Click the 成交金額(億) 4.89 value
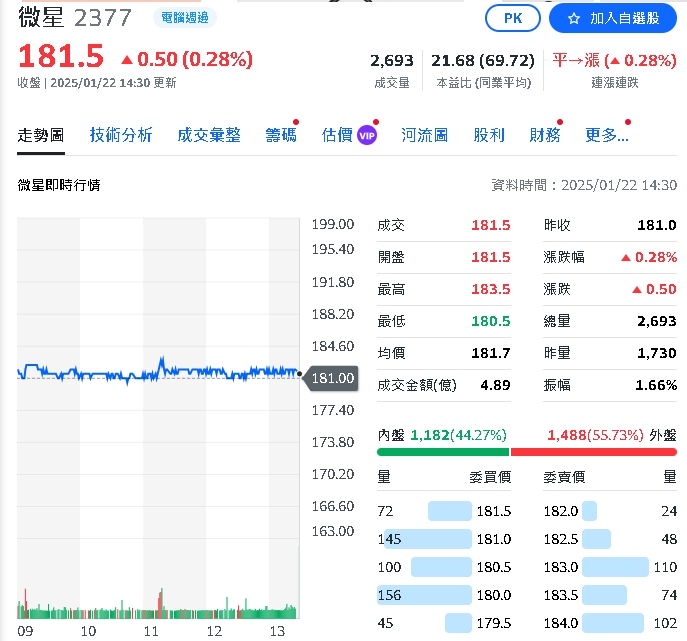 pos(495,385)
